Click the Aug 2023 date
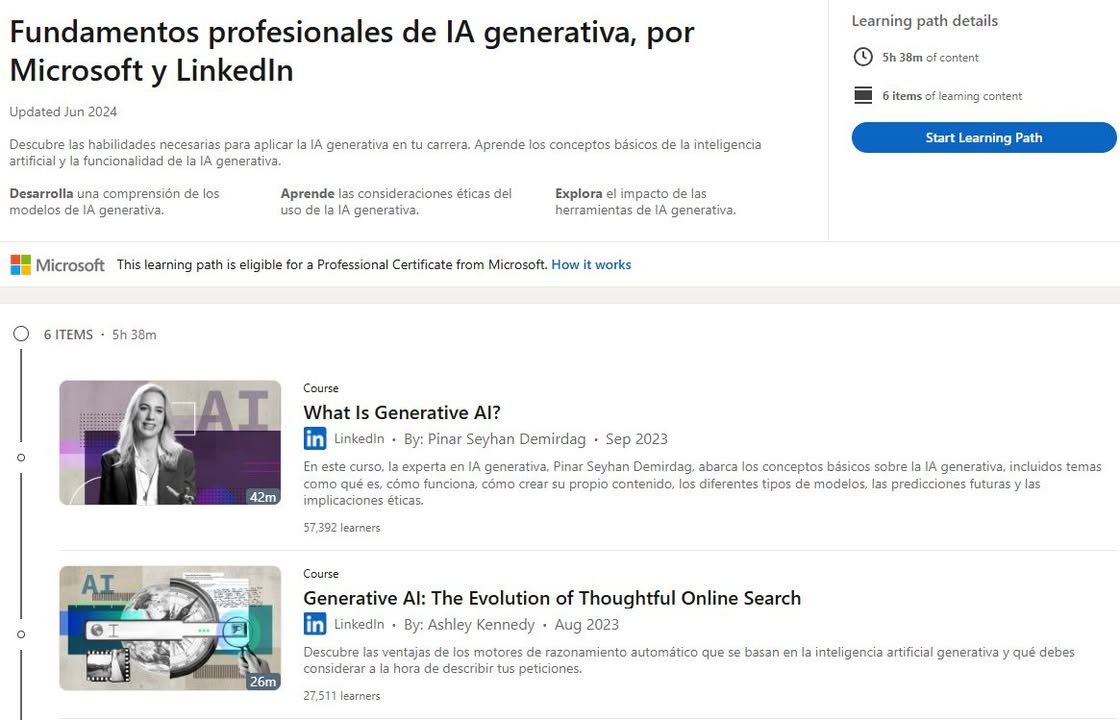 (x=586, y=624)
